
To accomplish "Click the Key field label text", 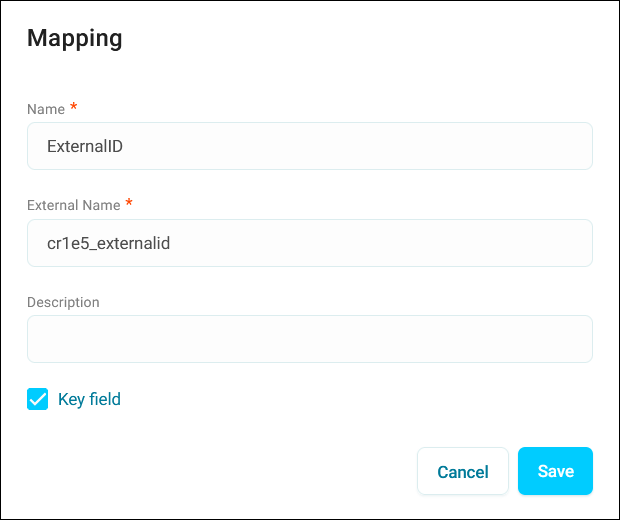I will pos(89,399).
